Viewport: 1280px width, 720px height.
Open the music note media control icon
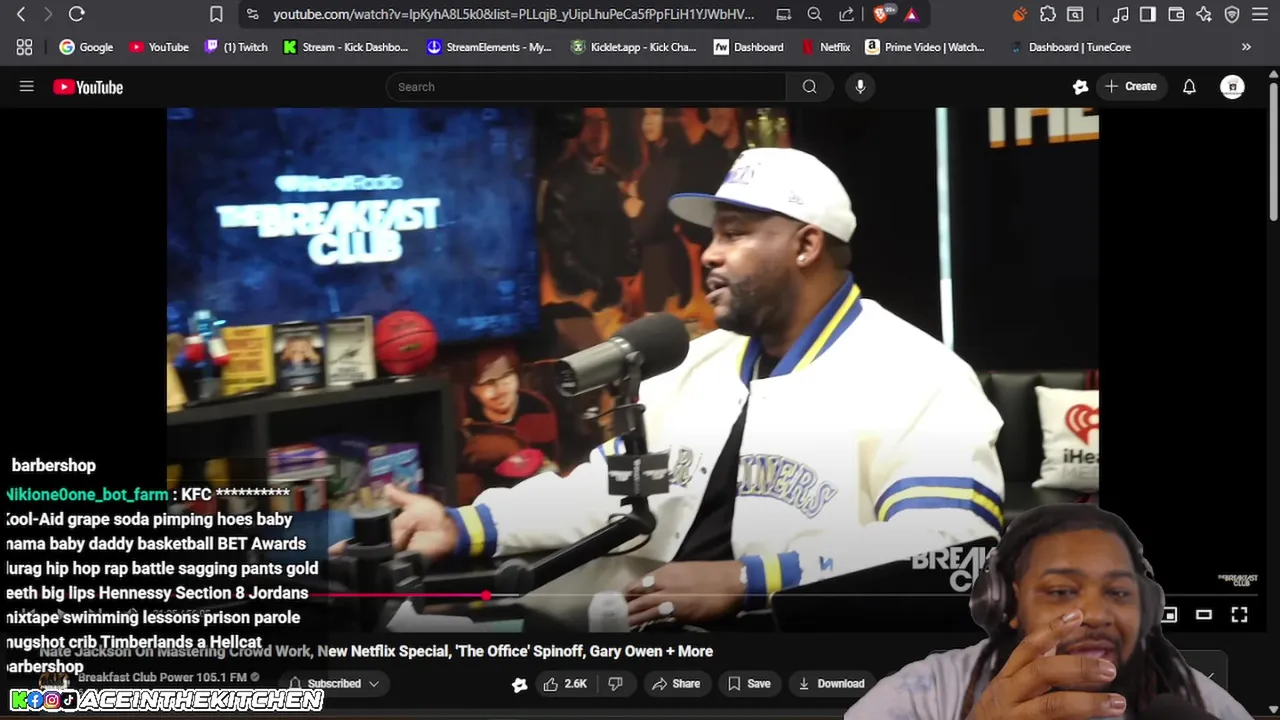click(1121, 14)
